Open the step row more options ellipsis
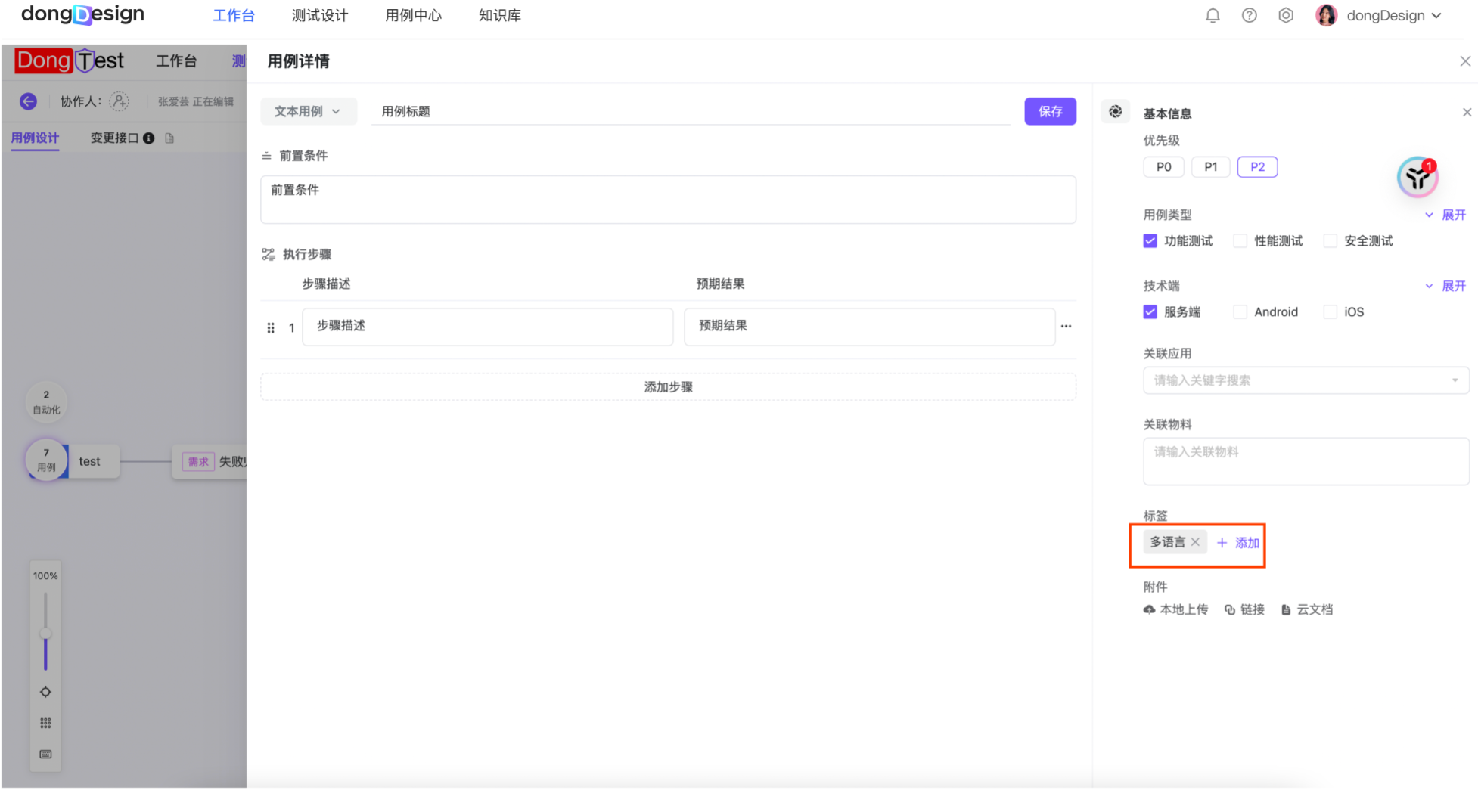Image resolution: width=1478 pixels, height=812 pixels. [1066, 327]
